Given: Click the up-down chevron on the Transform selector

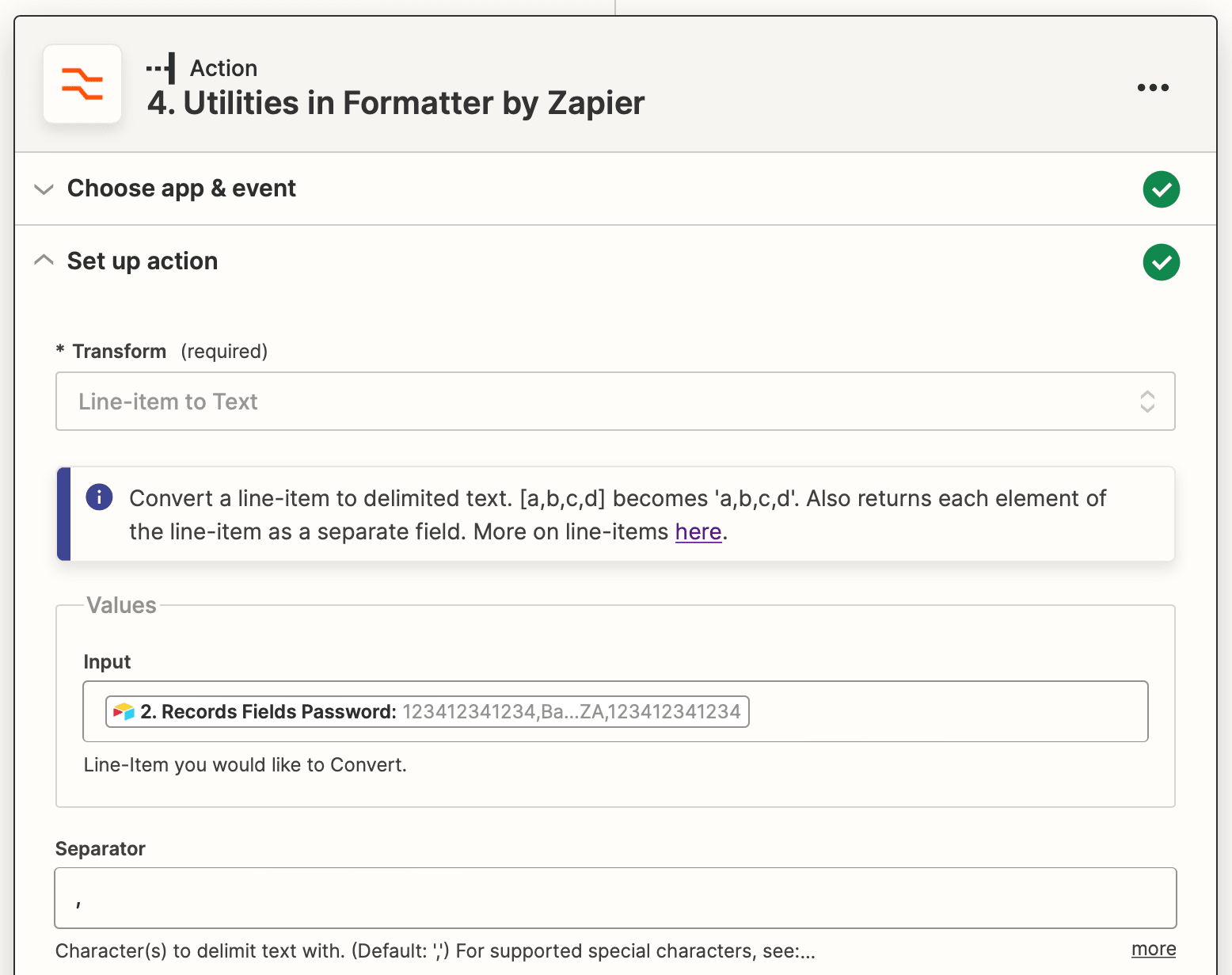Looking at the screenshot, I should [1147, 402].
